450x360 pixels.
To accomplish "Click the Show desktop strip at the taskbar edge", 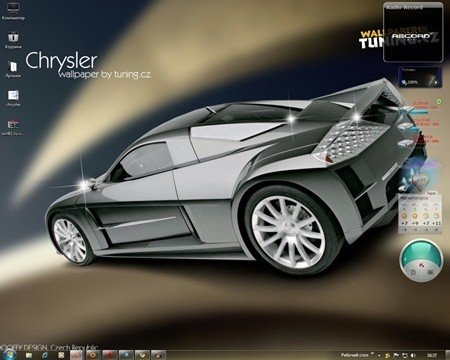I will (x=448, y=355).
